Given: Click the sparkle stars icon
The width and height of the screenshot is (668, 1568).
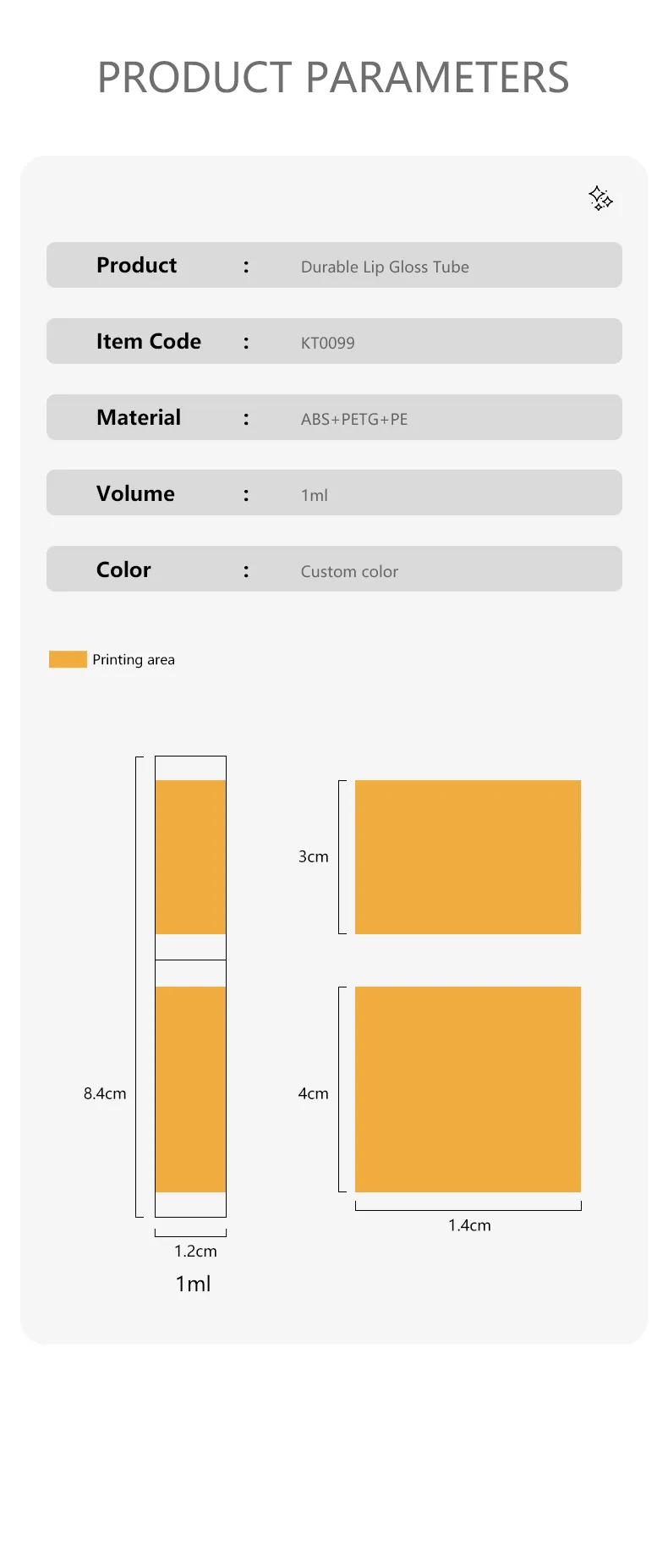Looking at the screenshot, I should click(600, 198).
